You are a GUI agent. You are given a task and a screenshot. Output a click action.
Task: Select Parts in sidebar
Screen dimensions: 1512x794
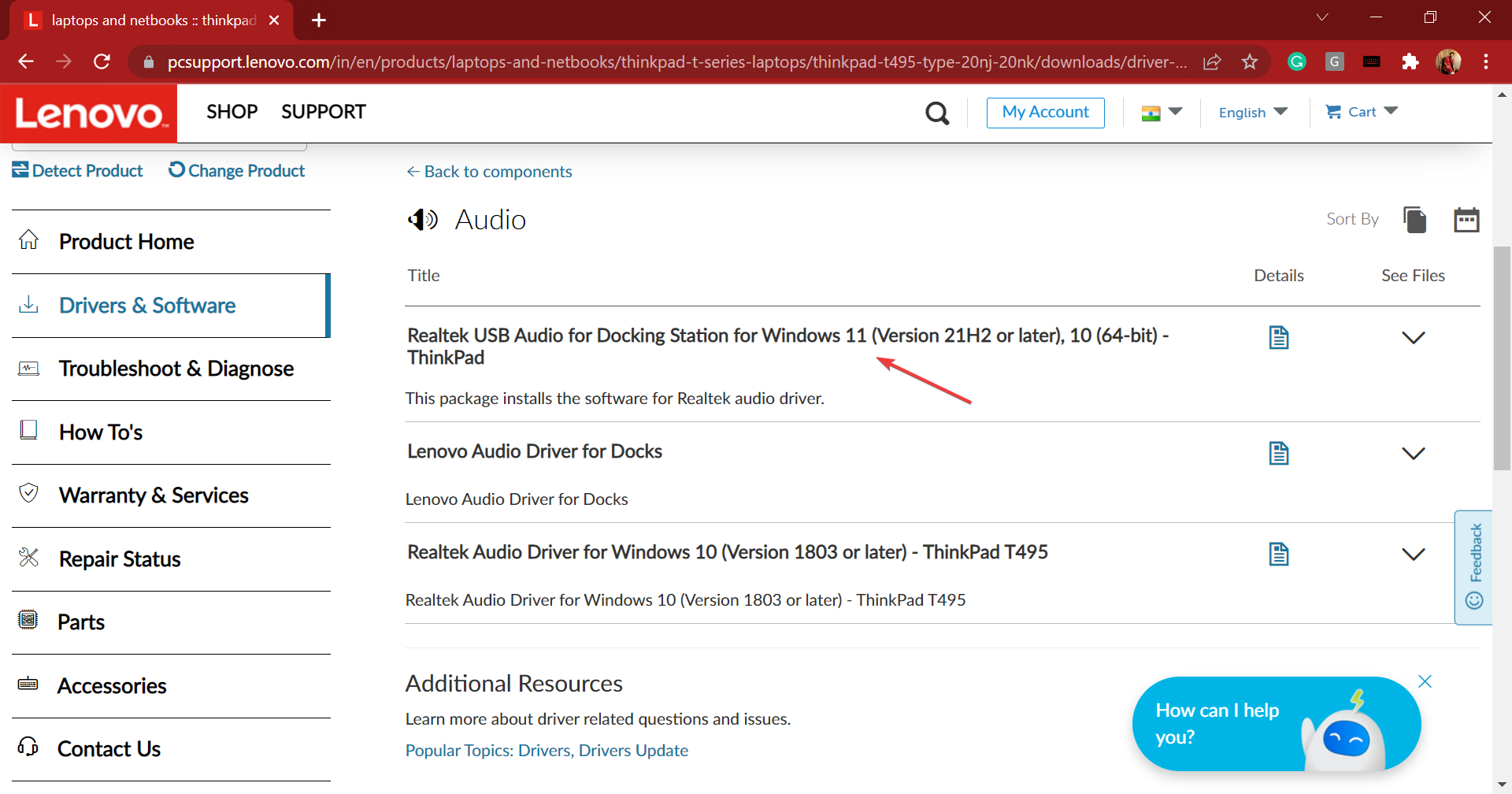171,622
